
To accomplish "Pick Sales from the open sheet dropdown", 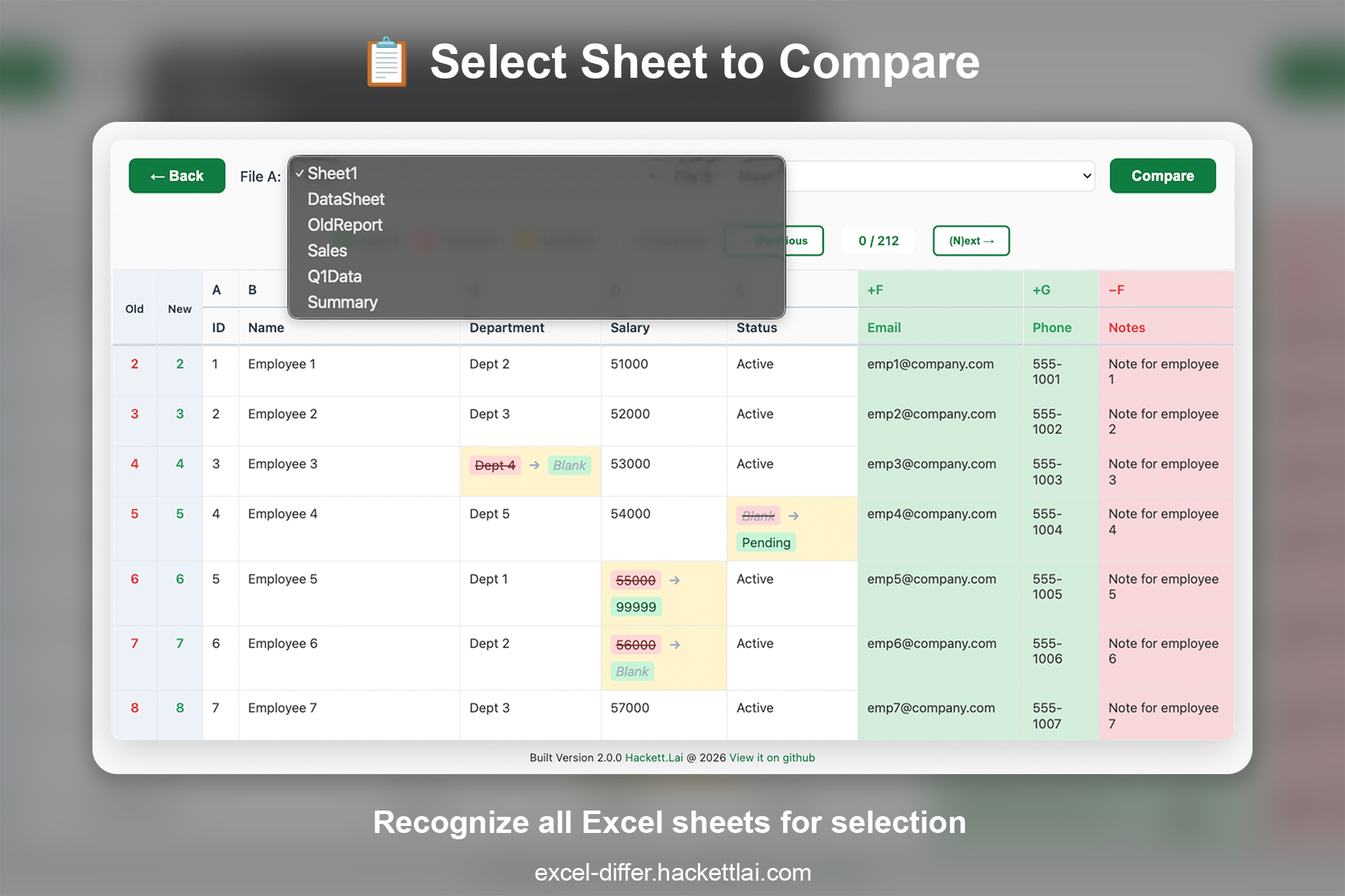I will (326, 250).
